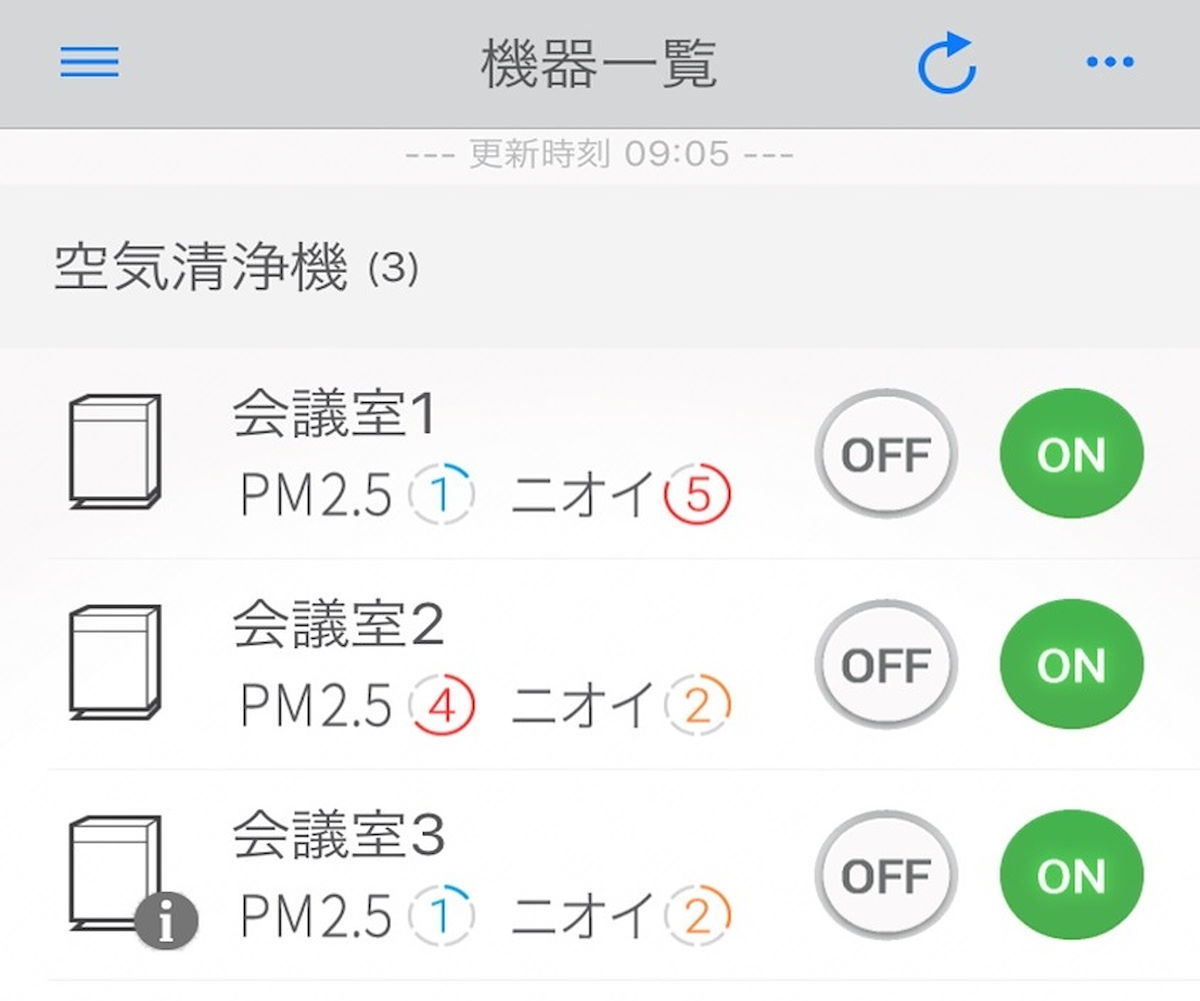Open the 会議室3 device name
This screenshot has height=1001, width=1200.
click(339, 835)
